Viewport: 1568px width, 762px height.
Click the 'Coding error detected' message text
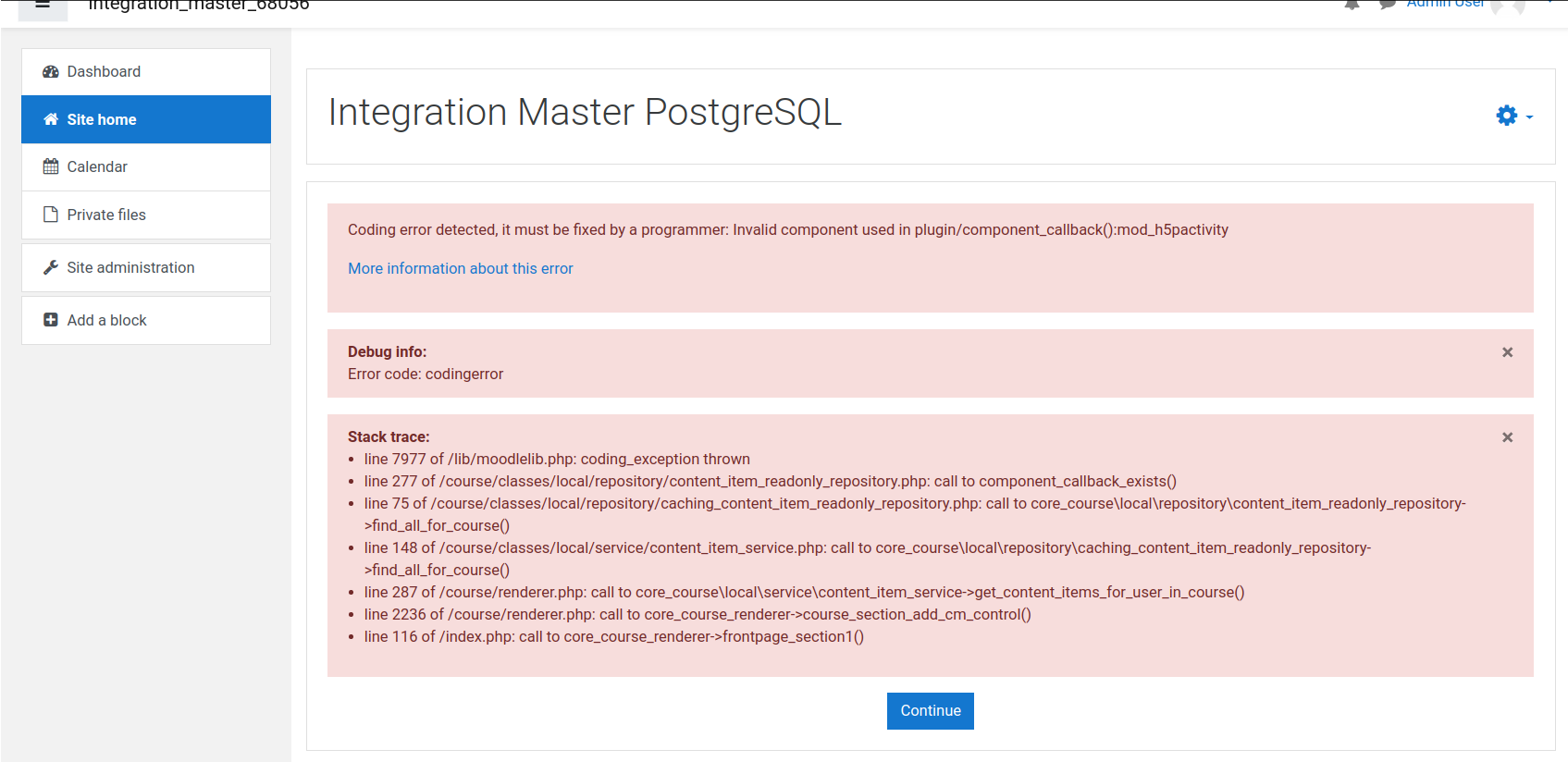click(x=788, y=229)
